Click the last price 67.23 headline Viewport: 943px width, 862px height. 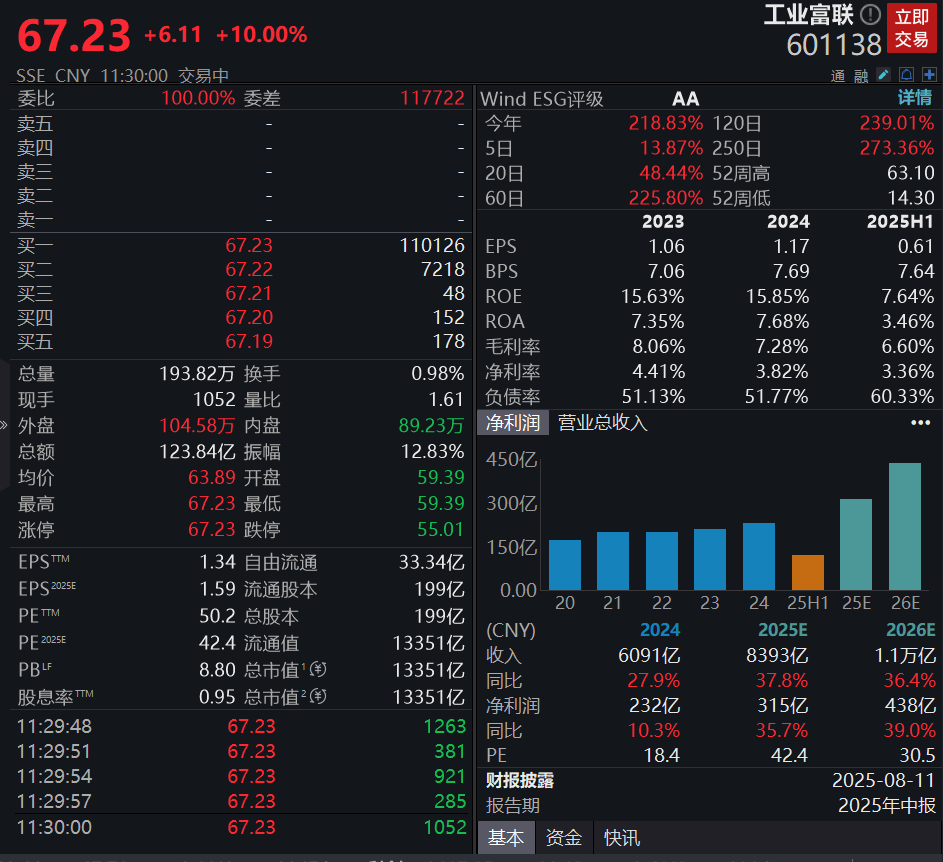pyautogui.click(x=74, y=35)
